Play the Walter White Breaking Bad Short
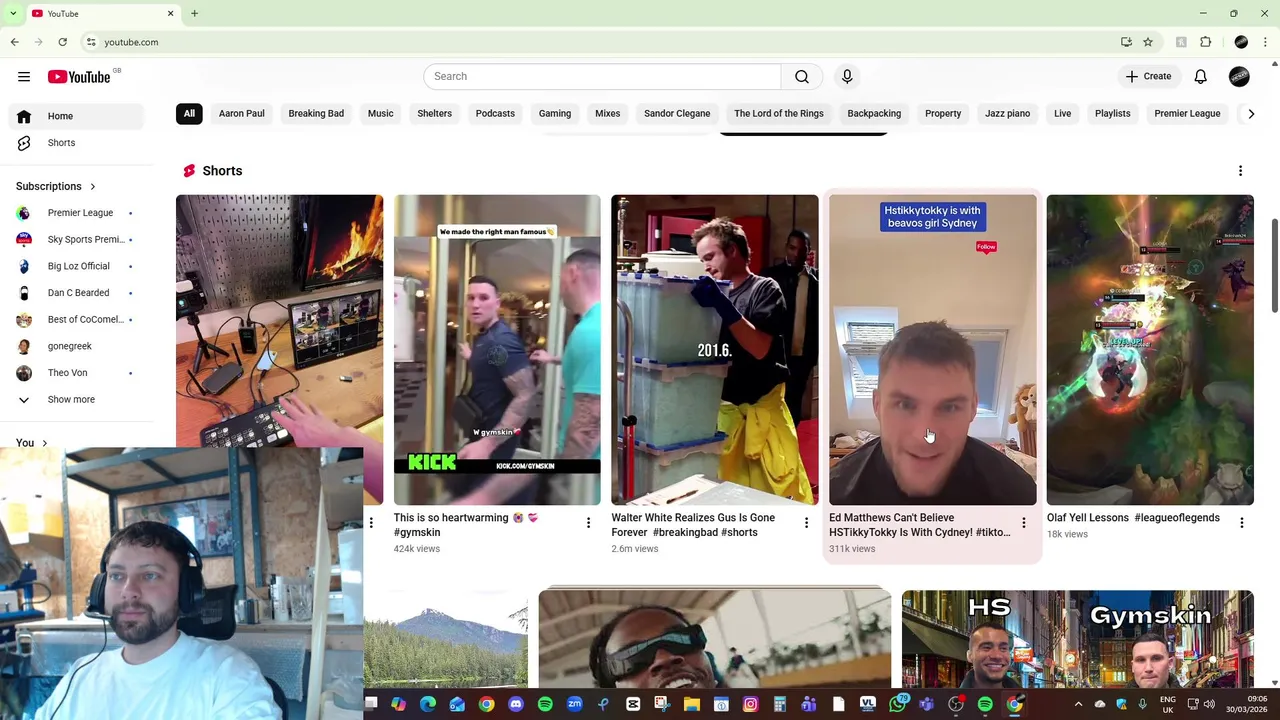 pyautogui.click(x=715, y=350)
